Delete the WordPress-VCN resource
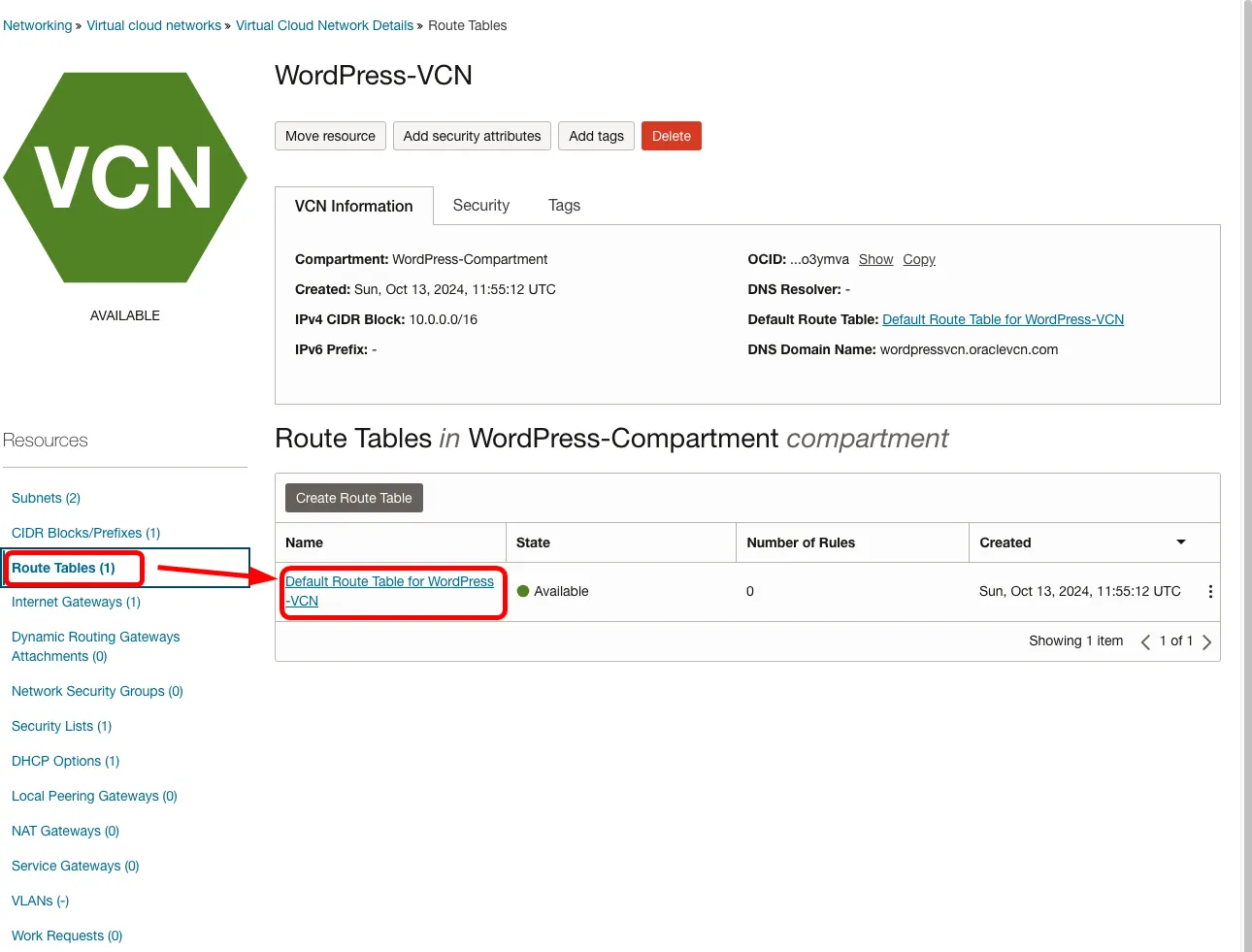The width and height of the screenshot is (1252, 952). [672, 136]
